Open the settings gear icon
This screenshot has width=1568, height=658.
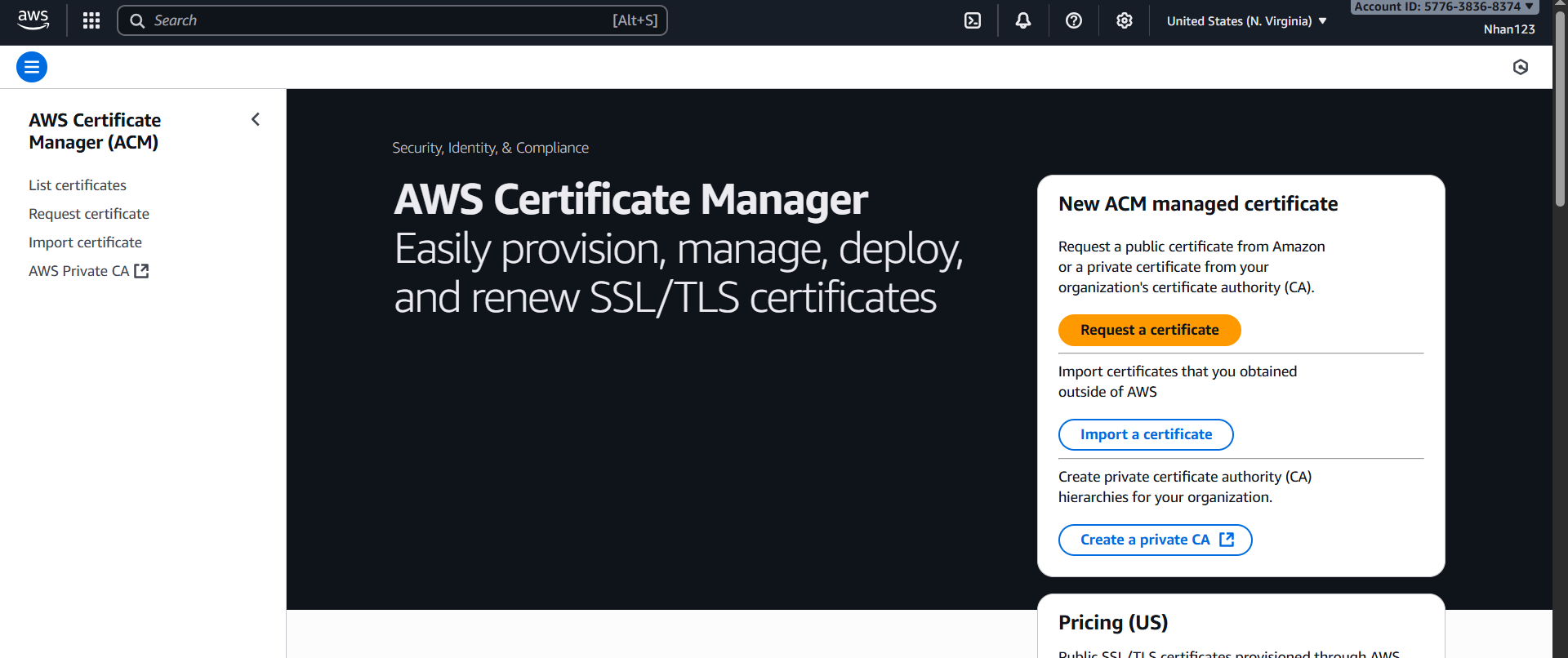(x=1125, y=20)
